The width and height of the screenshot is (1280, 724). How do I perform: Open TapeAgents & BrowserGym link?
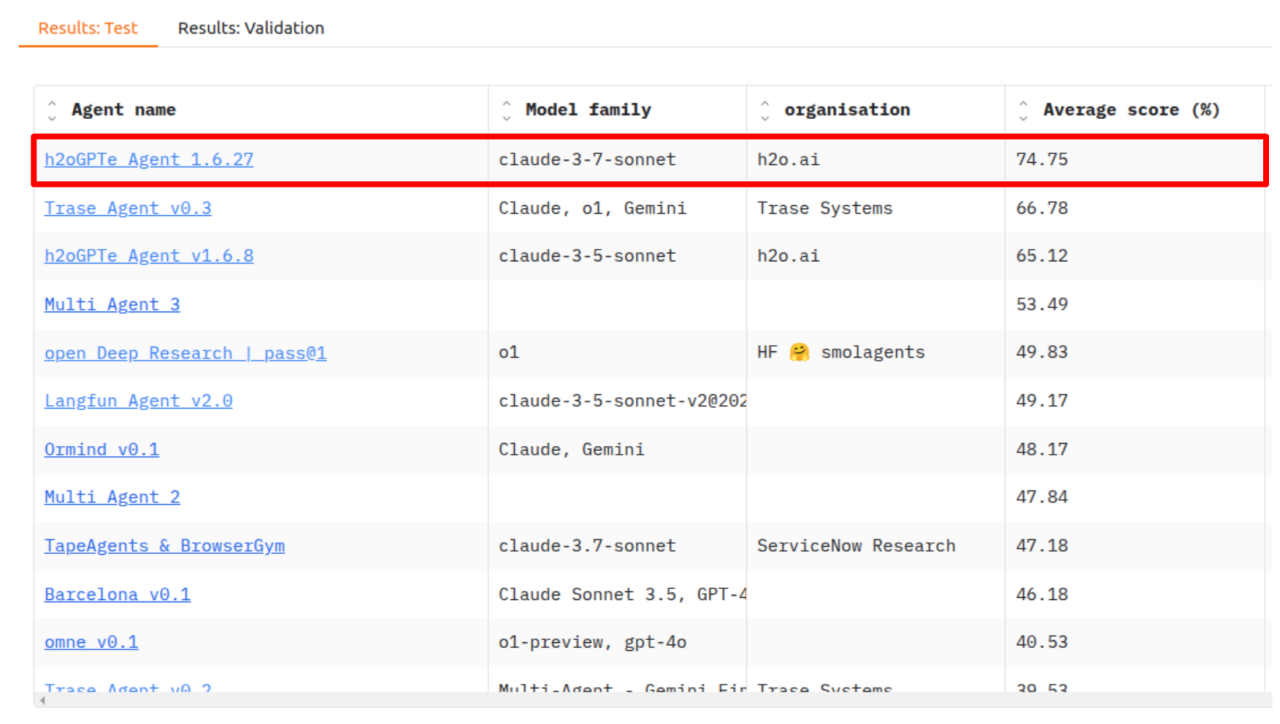point(164,546)
